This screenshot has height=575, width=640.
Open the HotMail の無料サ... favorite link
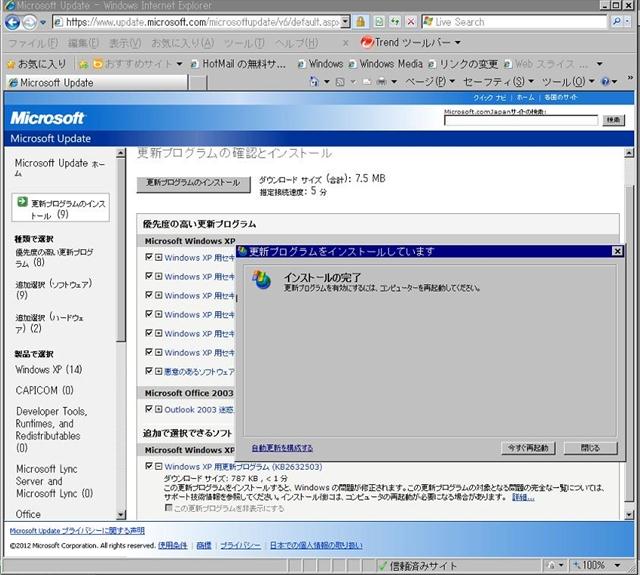[238, 64]
